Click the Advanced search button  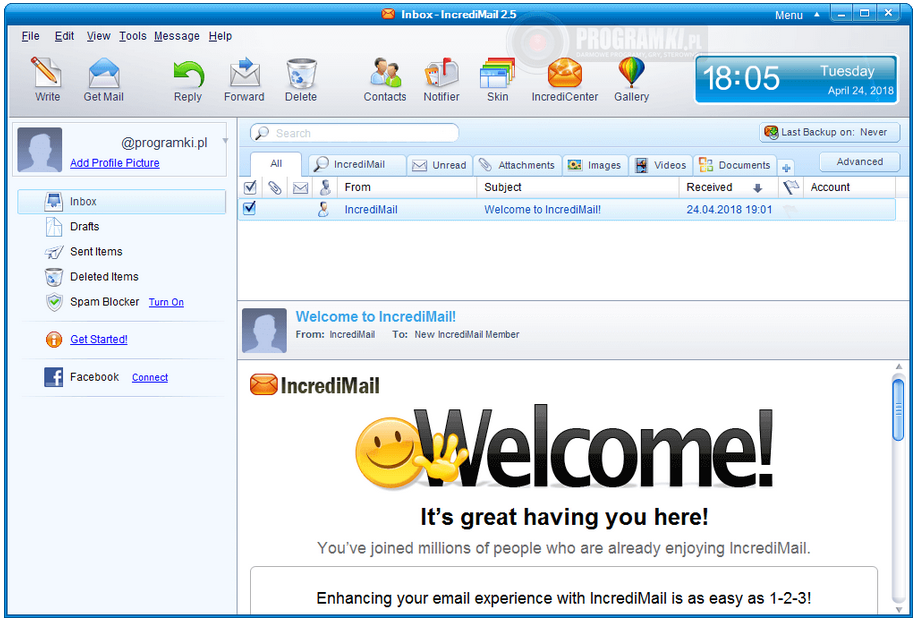(859, 162)
